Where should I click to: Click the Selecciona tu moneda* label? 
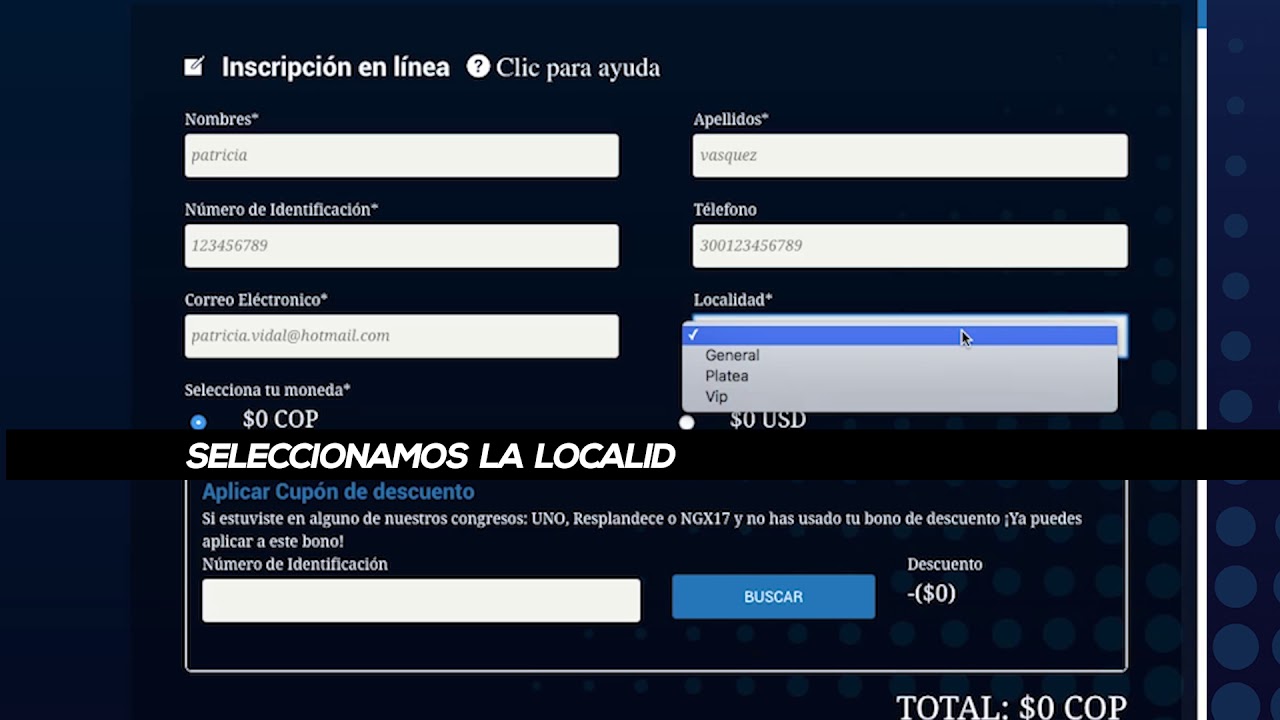(268, 390)
